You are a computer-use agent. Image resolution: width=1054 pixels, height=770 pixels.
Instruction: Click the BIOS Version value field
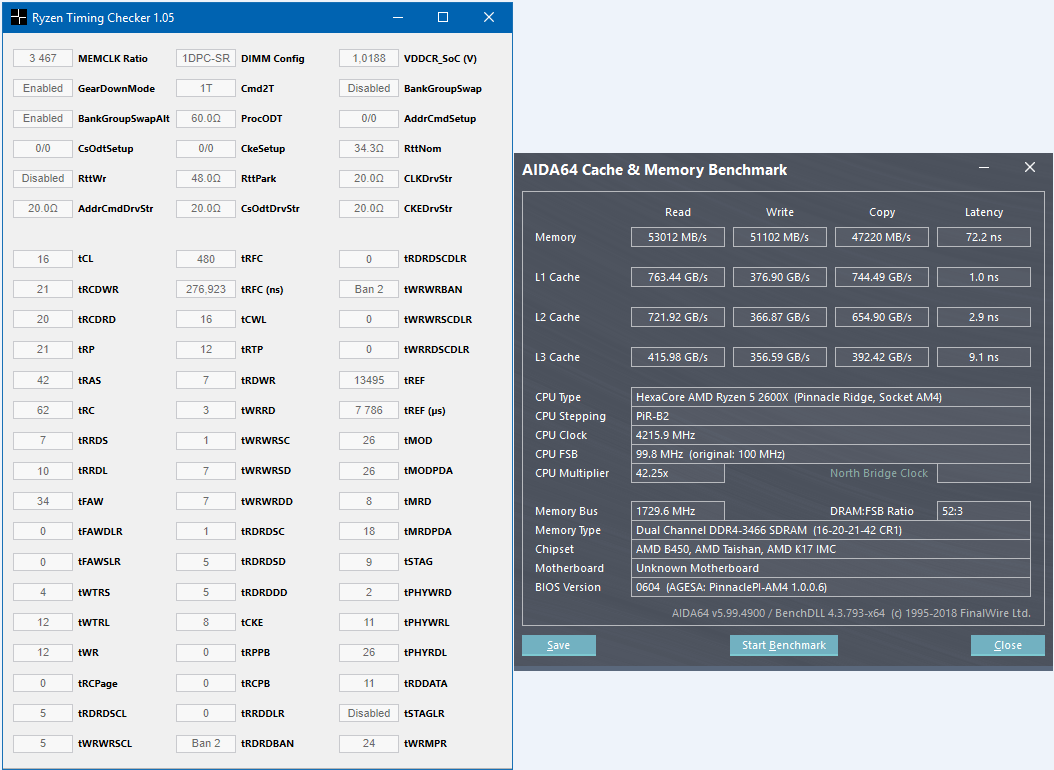tap(831, 587)
